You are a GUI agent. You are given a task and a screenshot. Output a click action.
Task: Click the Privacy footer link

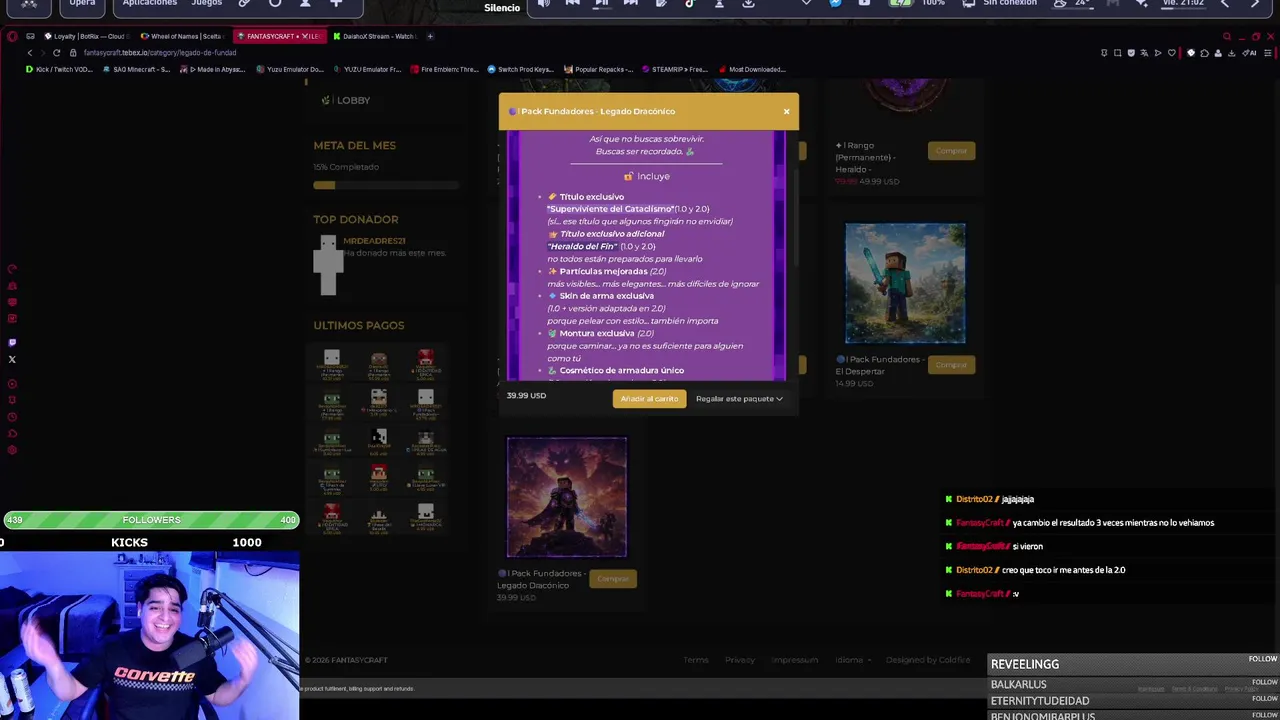pyautogui.click(x=740, y=660)
